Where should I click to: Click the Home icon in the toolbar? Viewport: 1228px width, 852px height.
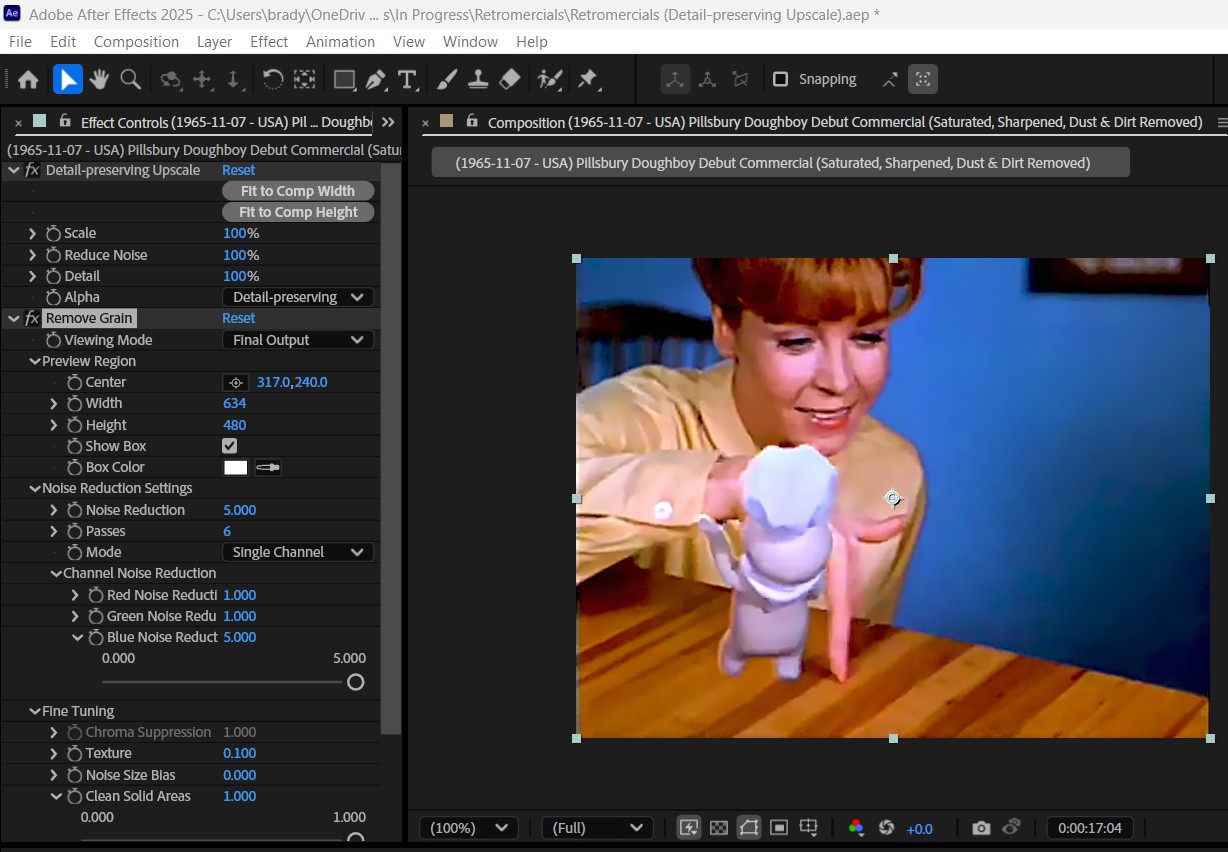(x=28, y=79)
